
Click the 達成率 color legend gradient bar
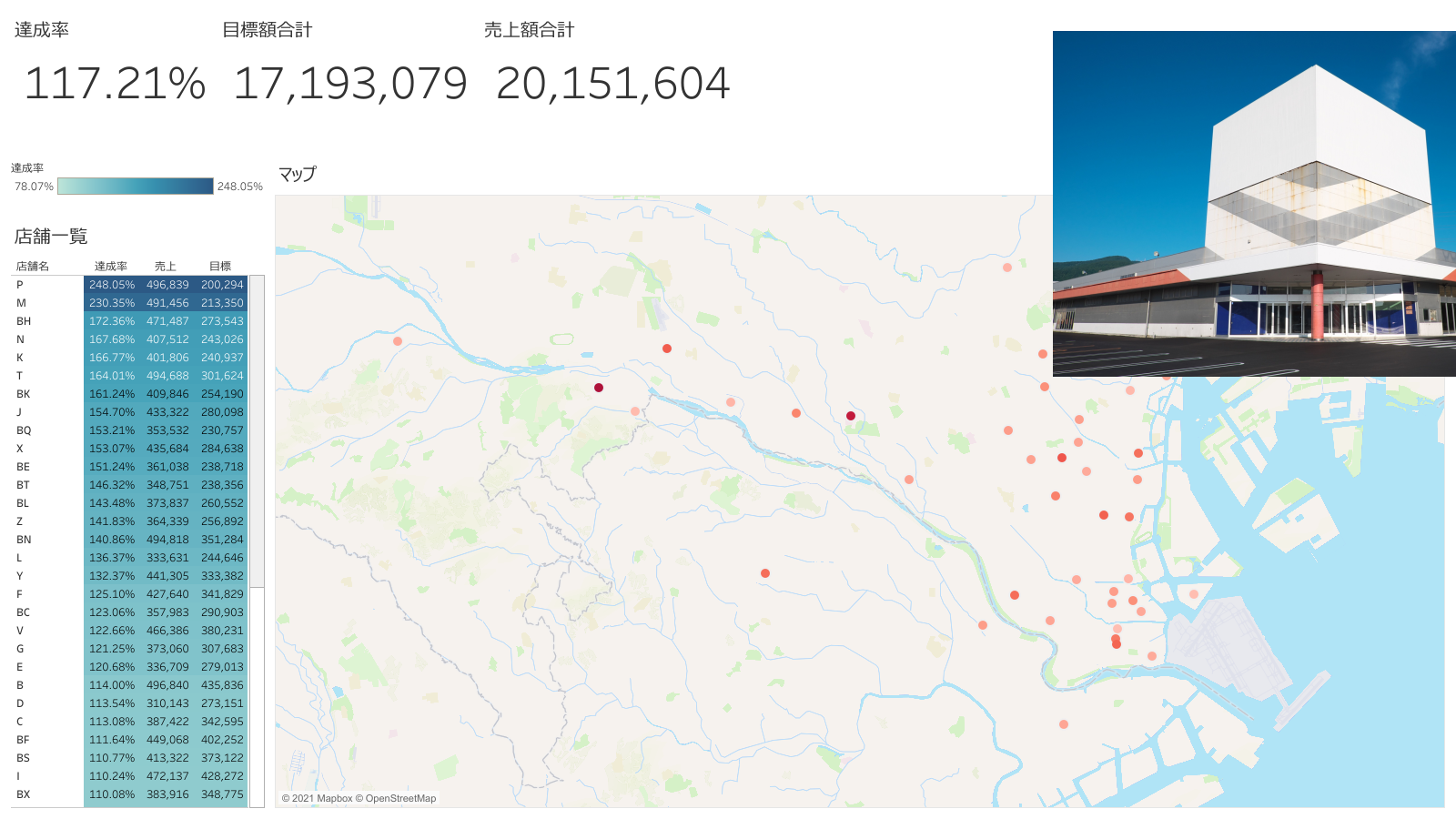136,187
